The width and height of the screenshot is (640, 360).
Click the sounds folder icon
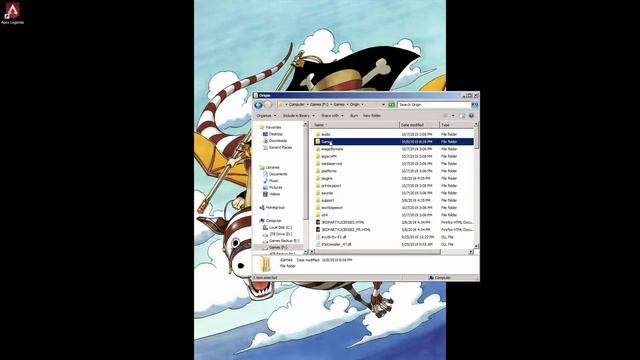[x=318, y=193]
